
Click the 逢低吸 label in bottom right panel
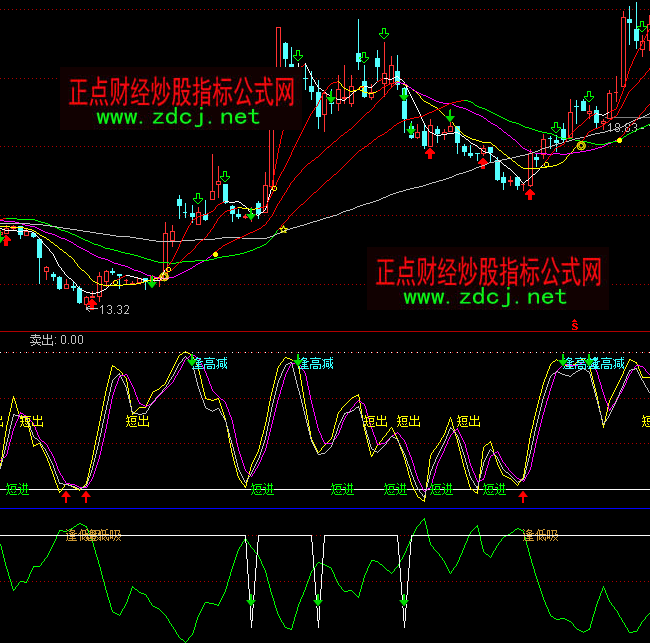pyautogui.click(x=546, y=536)
